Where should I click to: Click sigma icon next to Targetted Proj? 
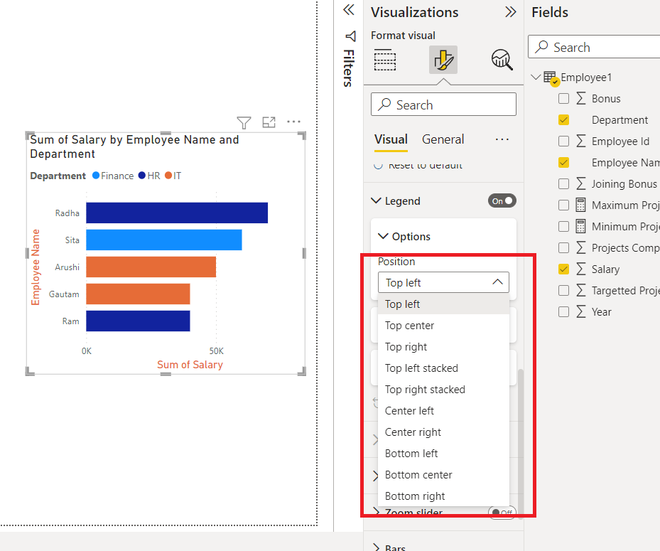point(581,290)
